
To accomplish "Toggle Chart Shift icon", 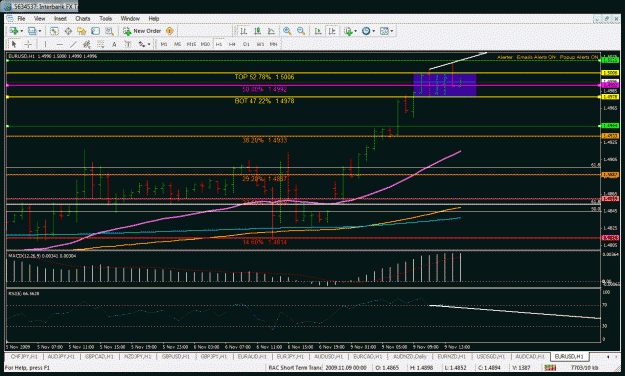I will tap(332, 31).
